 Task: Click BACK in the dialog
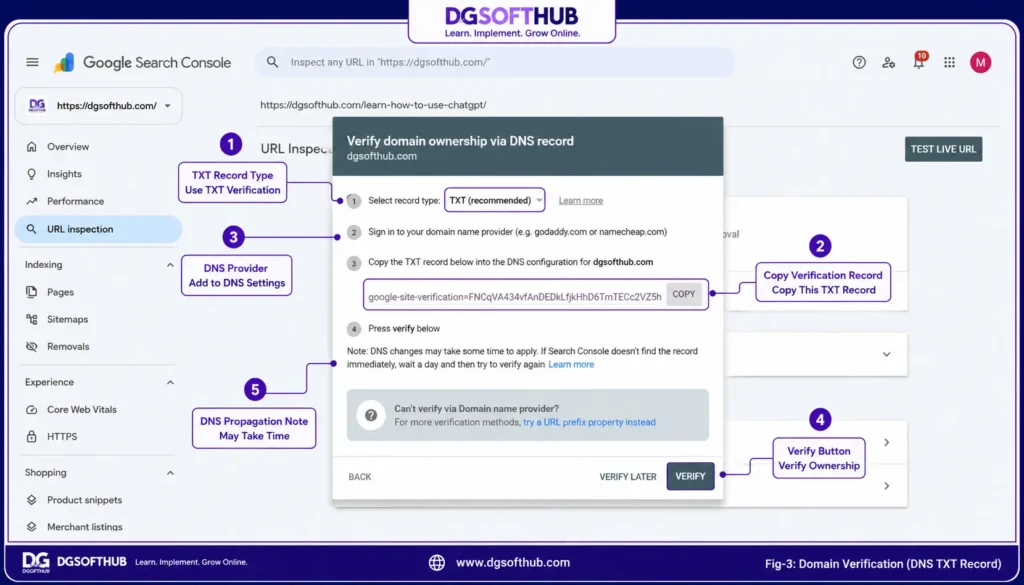click(x=360, y=477)
